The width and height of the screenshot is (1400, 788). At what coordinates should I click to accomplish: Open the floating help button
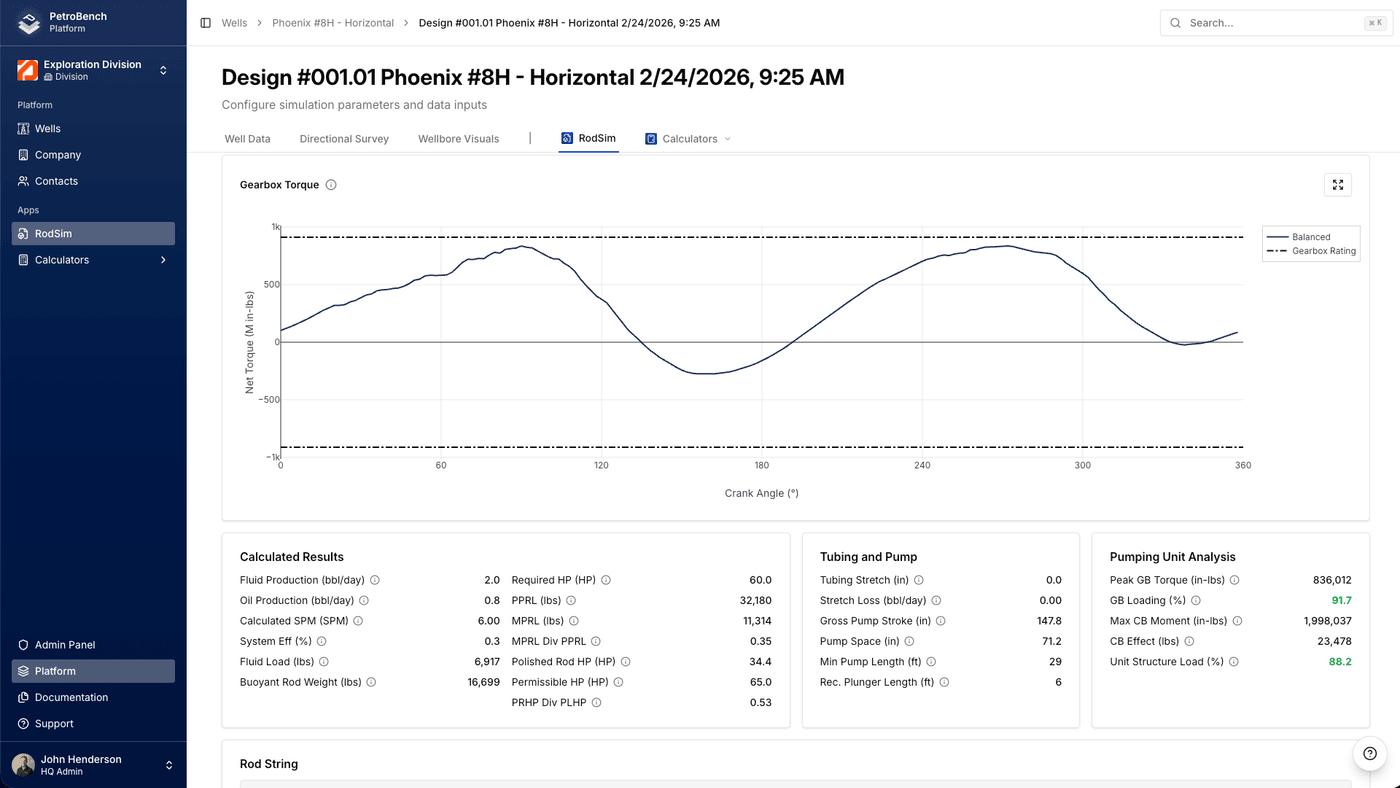(1368, 753)
